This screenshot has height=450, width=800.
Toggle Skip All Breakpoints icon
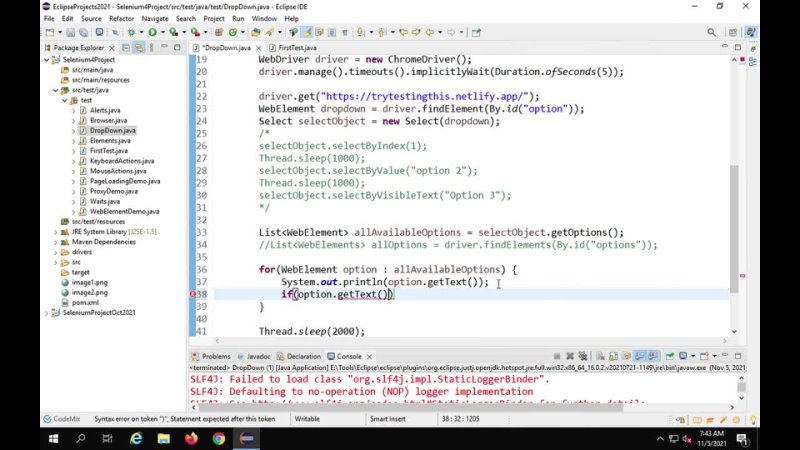(x=115, y=32)
